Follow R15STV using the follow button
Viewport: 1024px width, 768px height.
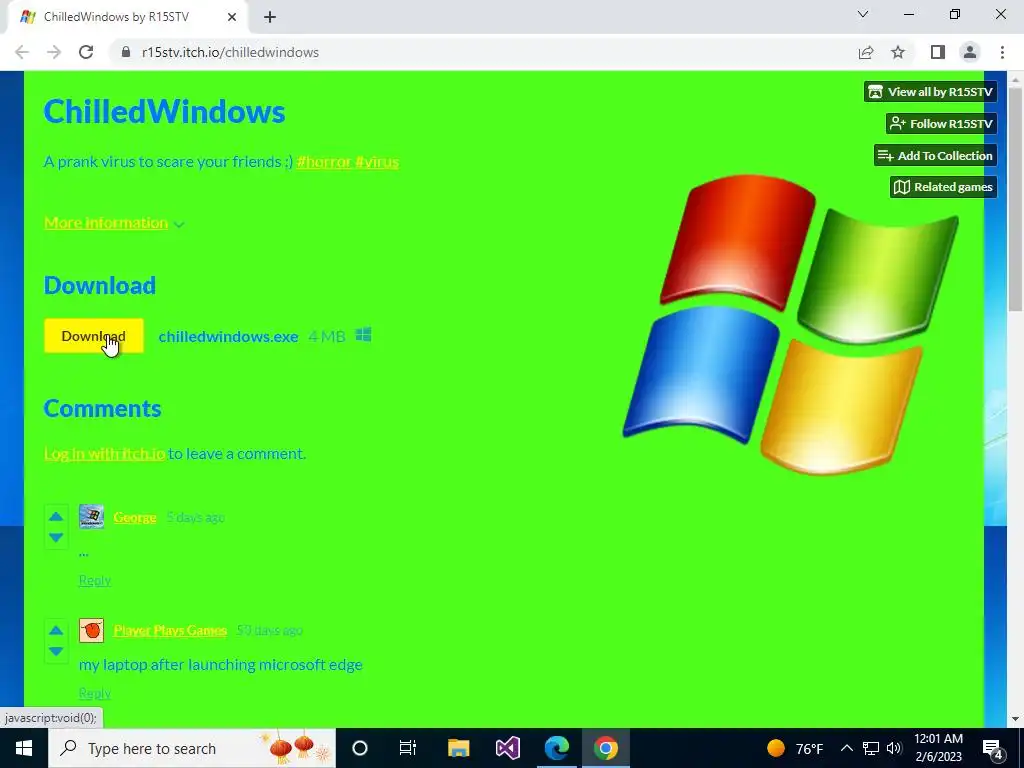[941, 123]
